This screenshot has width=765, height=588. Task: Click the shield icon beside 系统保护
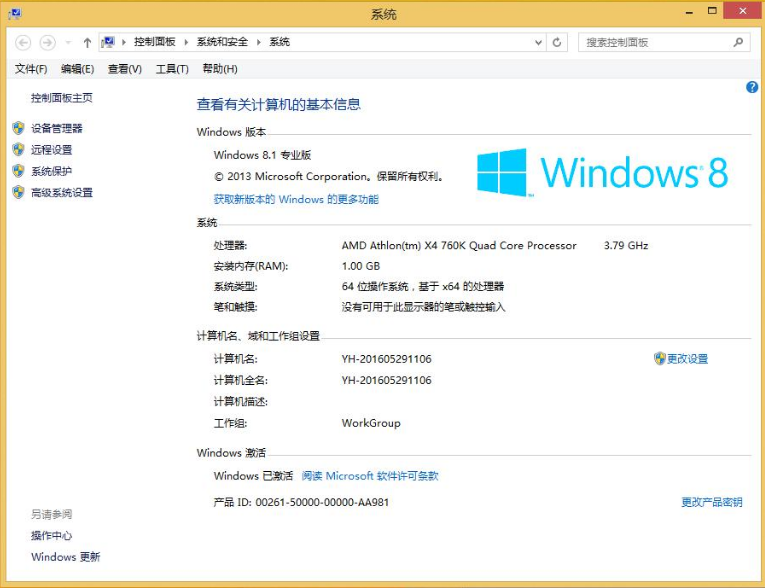[18, 171]
